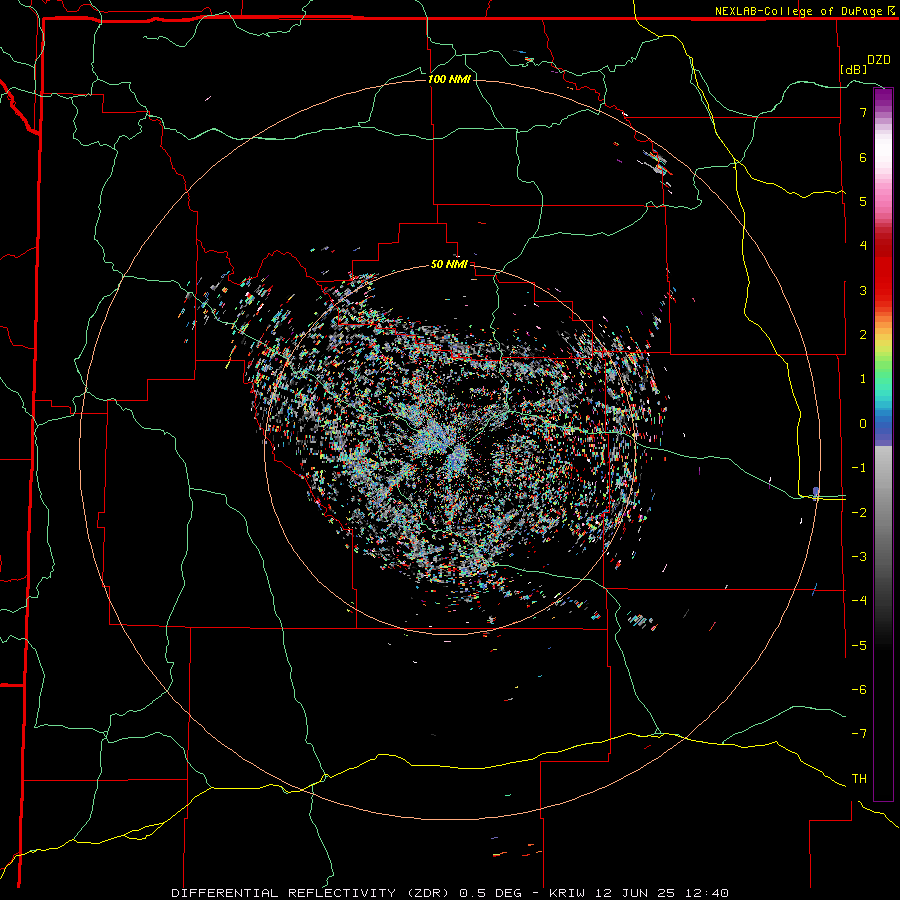This screenshot has width=900, height=900.
Task: Click the -3 value on the scale
Action: click(859, 557)
